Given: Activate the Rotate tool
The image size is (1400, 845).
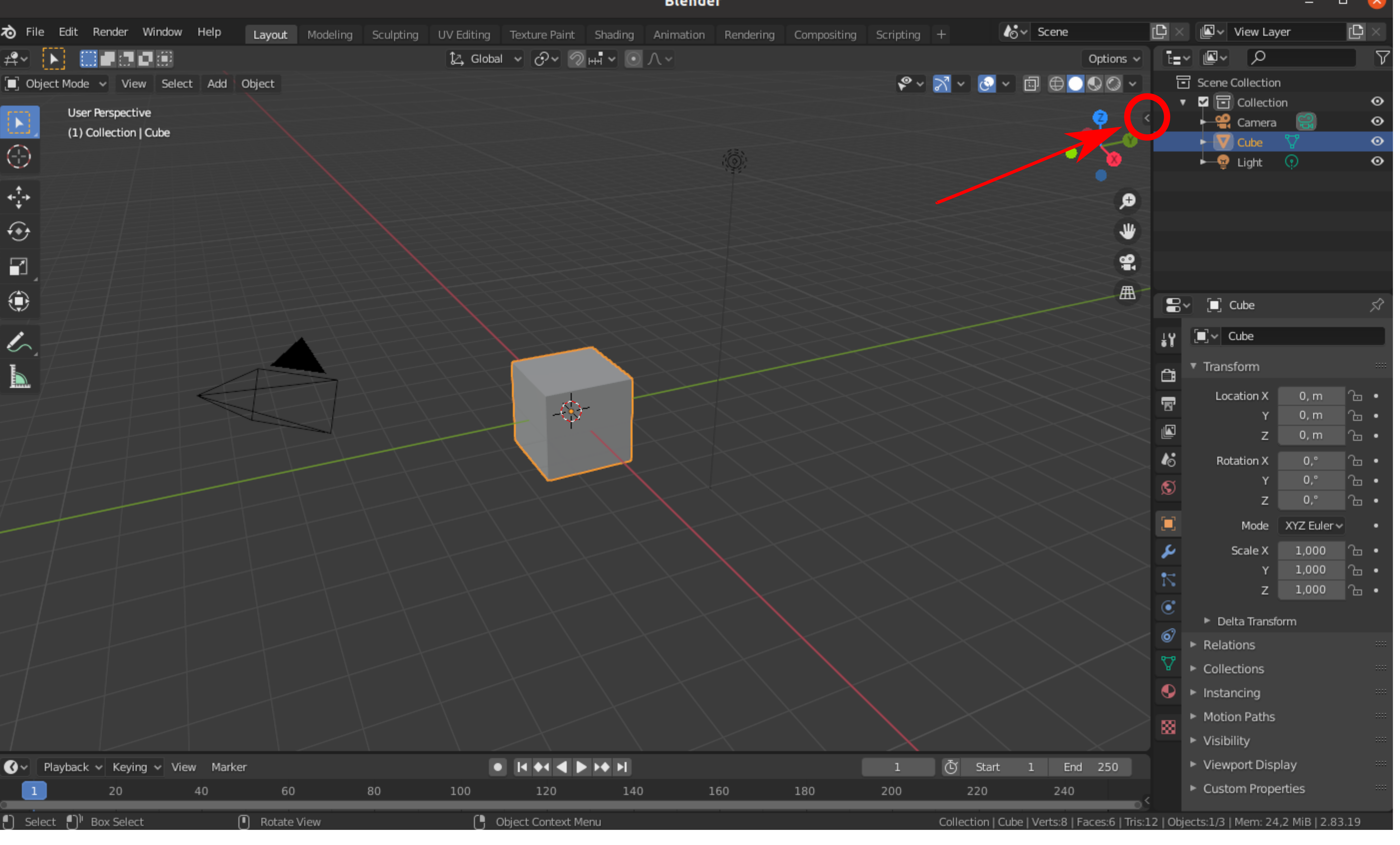Looking at the screenshot, I should click(x=19, y=232).
